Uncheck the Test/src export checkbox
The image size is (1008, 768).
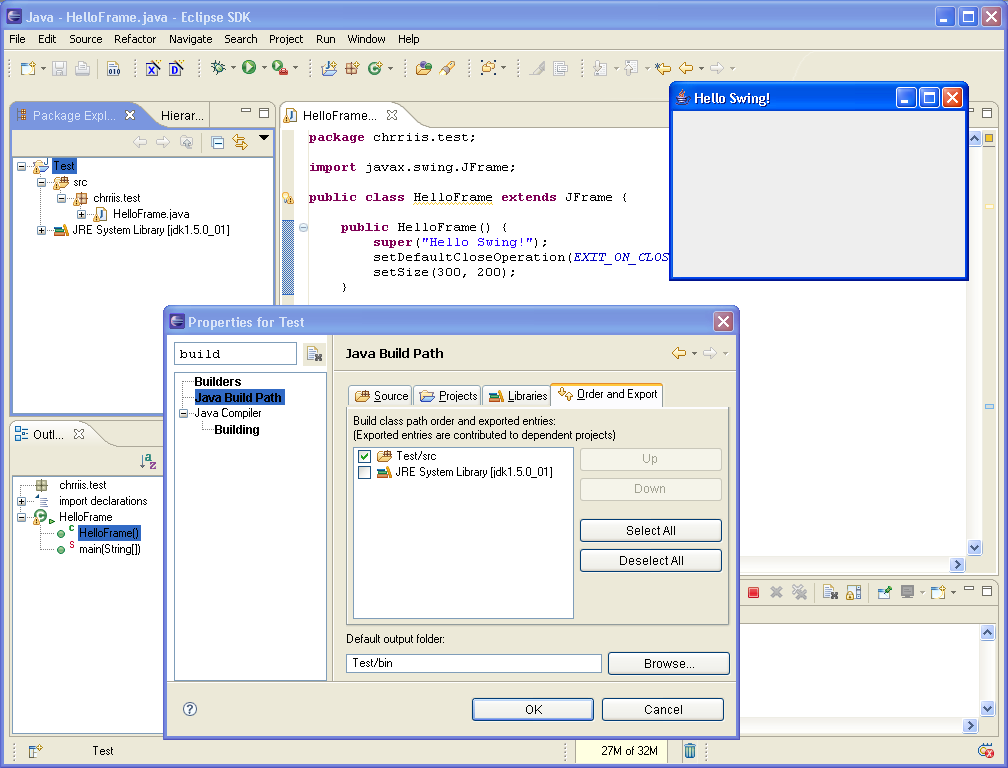pos(364,456)
